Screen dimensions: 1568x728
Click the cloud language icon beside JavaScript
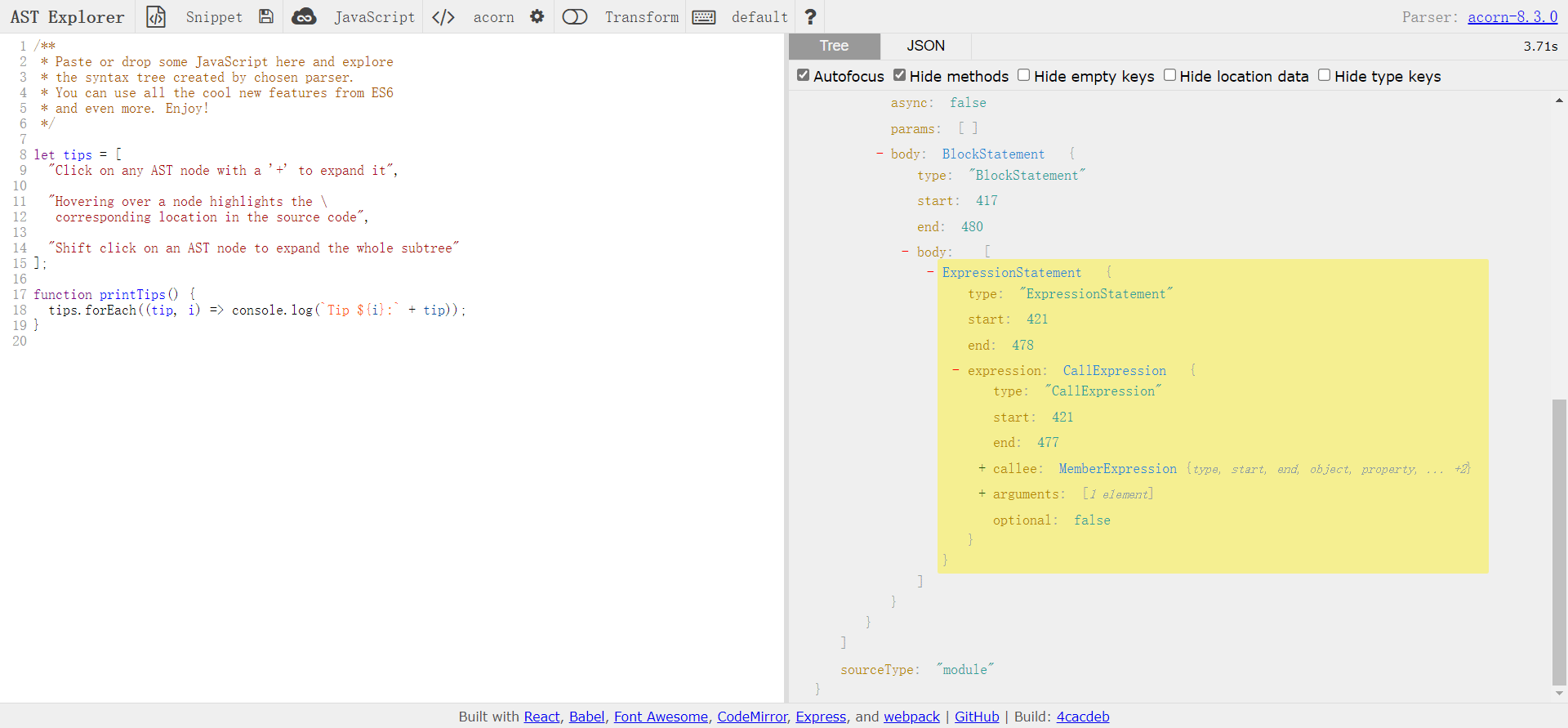(x=304, y=16)
